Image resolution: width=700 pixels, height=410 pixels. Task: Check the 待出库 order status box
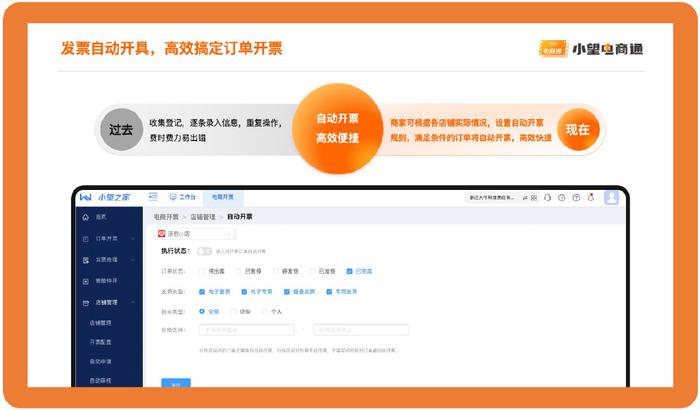click(x=202, y=271)
